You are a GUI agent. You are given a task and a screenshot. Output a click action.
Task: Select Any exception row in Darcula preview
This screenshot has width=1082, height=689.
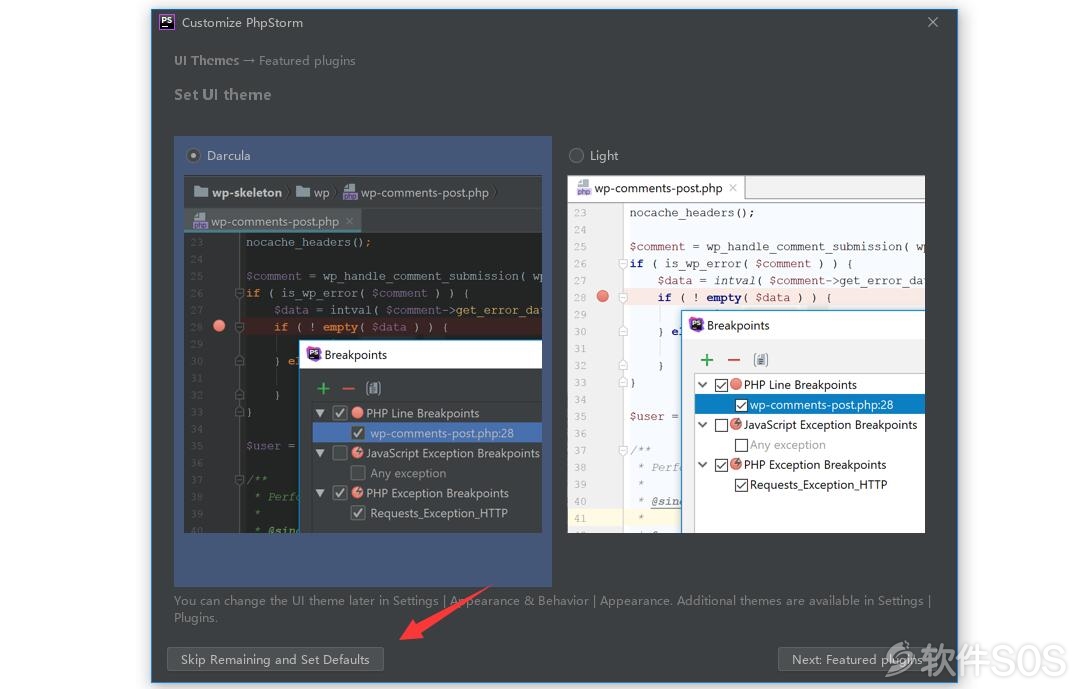427,473
